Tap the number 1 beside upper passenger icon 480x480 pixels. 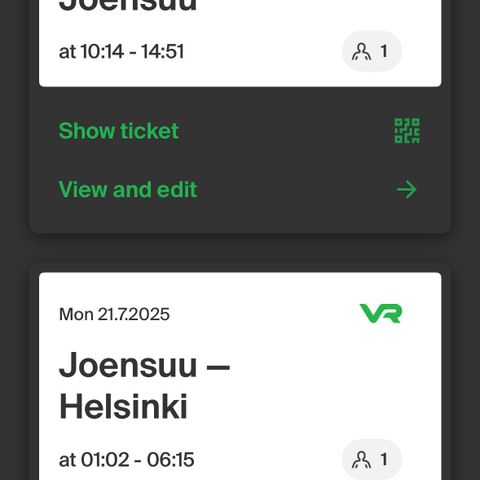pyautogui.click(x=384, y=51)
